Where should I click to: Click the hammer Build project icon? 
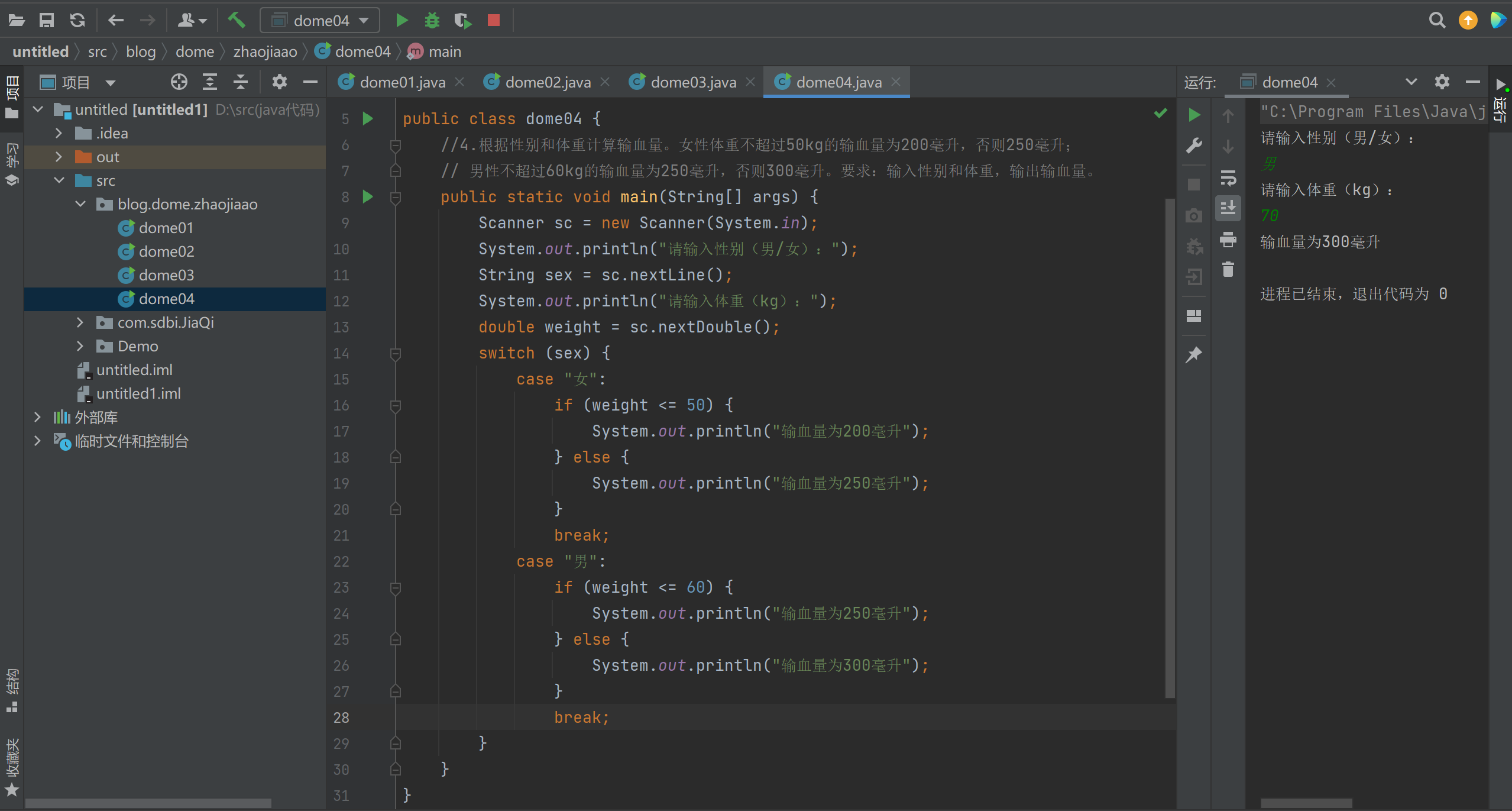coord(237,21)
